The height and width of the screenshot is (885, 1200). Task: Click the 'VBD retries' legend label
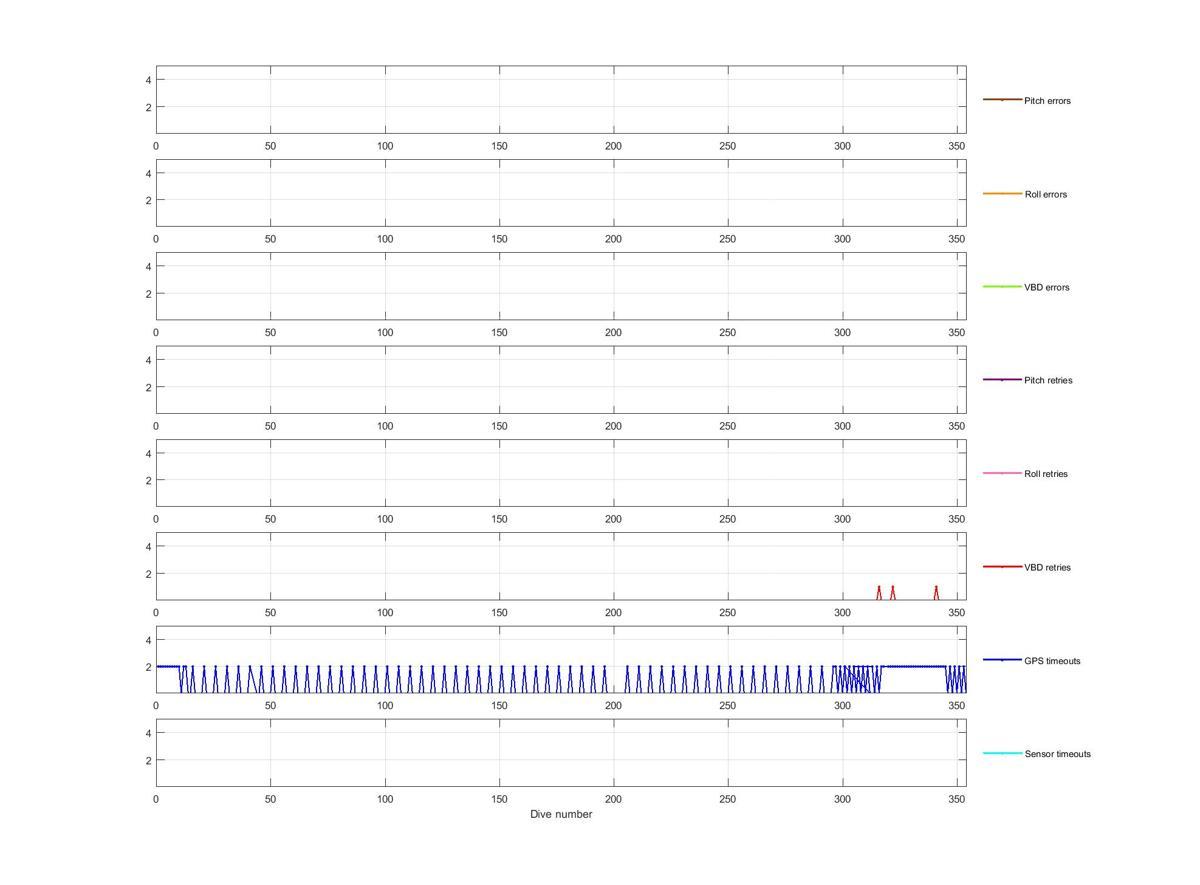[1047, 567]
